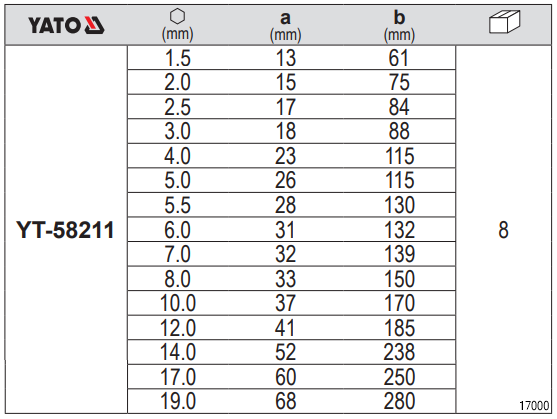Pick b-value 250 in the 17.0 row
Screen dimensions: 557x419
[399, 377]
